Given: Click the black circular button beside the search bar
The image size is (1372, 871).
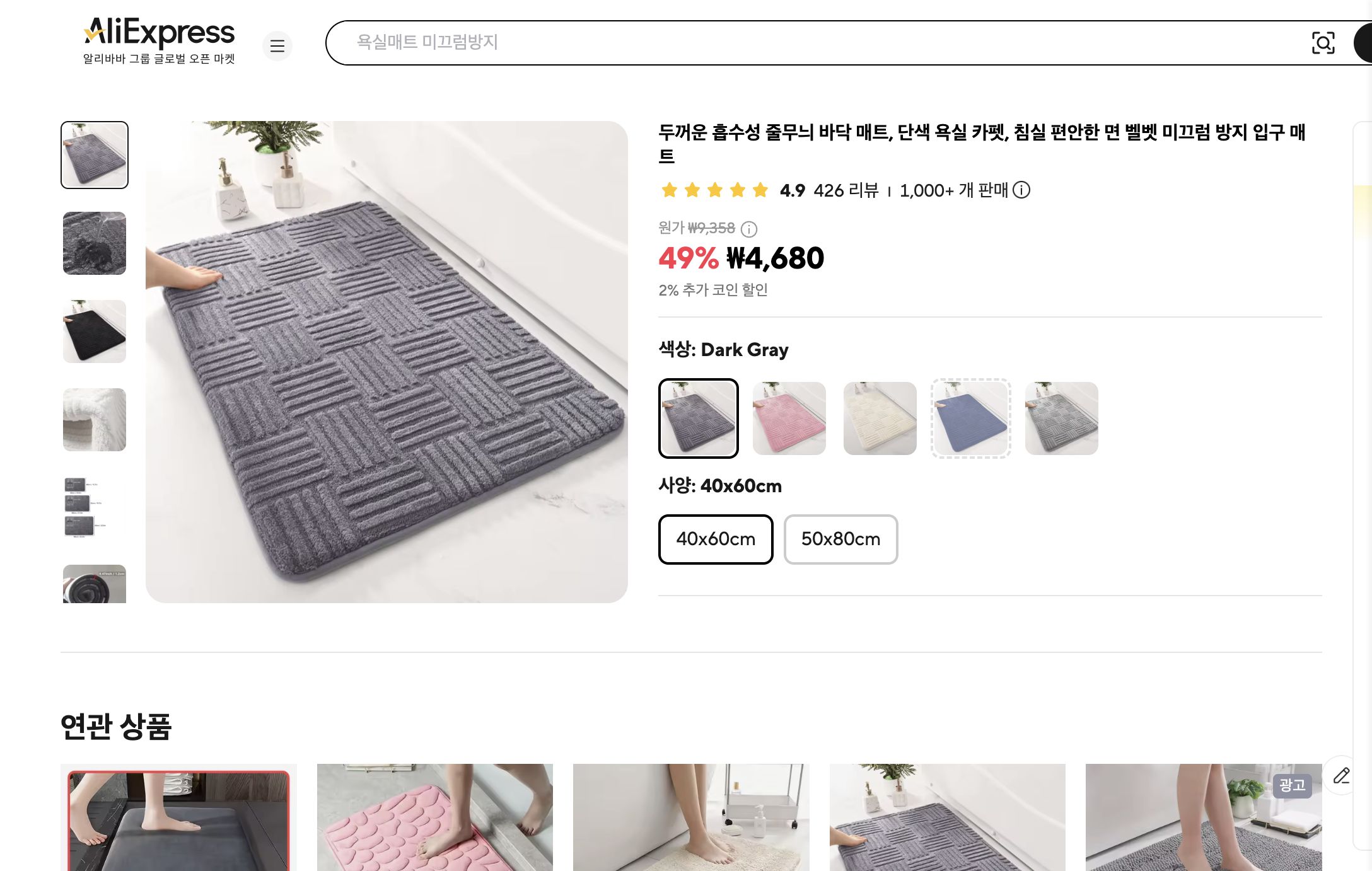Looking at the screenshot, I should click(x=1366, y=43).
